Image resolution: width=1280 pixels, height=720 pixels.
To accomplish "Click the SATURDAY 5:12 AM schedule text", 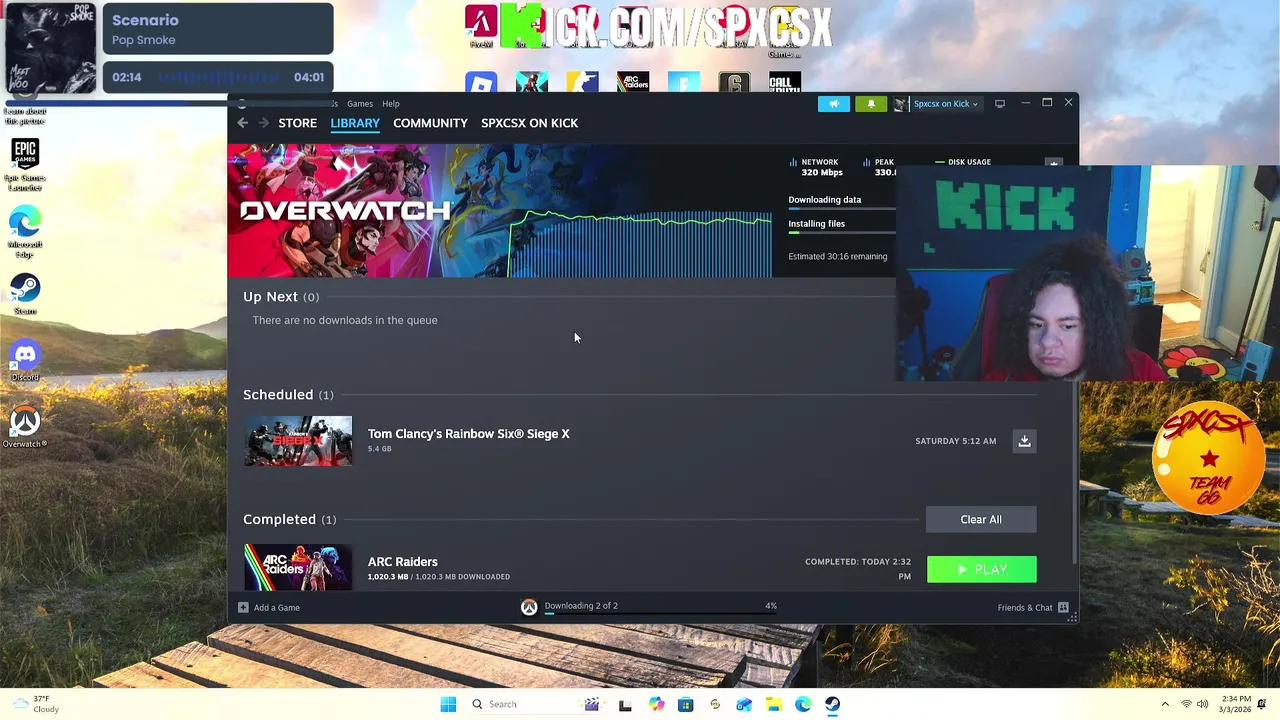I will tap(955, 441).
